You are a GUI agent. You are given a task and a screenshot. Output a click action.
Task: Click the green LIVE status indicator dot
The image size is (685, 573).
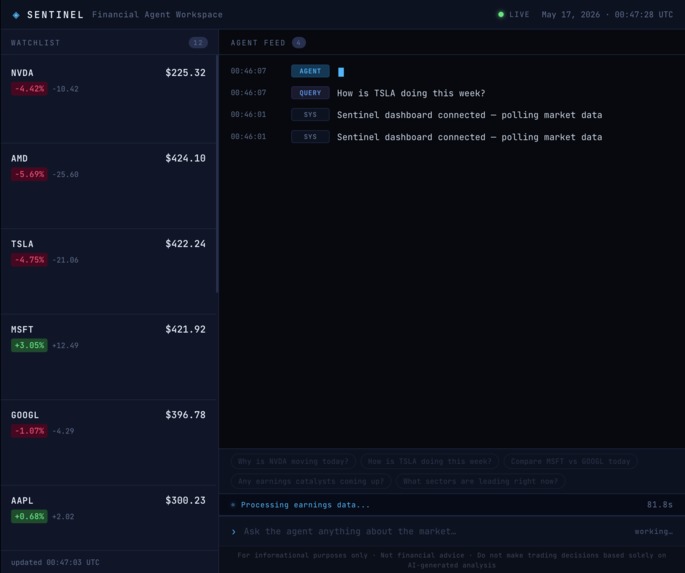tap(501, 14)
